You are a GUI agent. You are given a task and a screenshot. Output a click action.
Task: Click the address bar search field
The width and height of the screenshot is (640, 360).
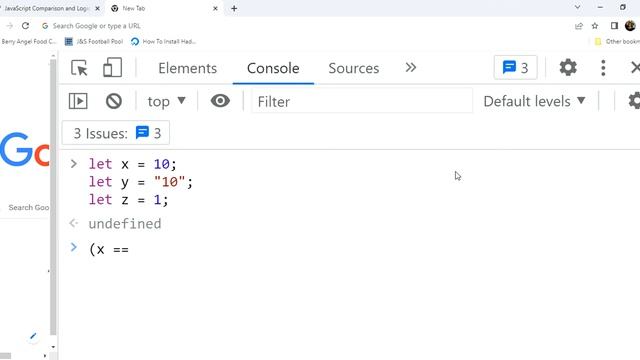(96, 26)
